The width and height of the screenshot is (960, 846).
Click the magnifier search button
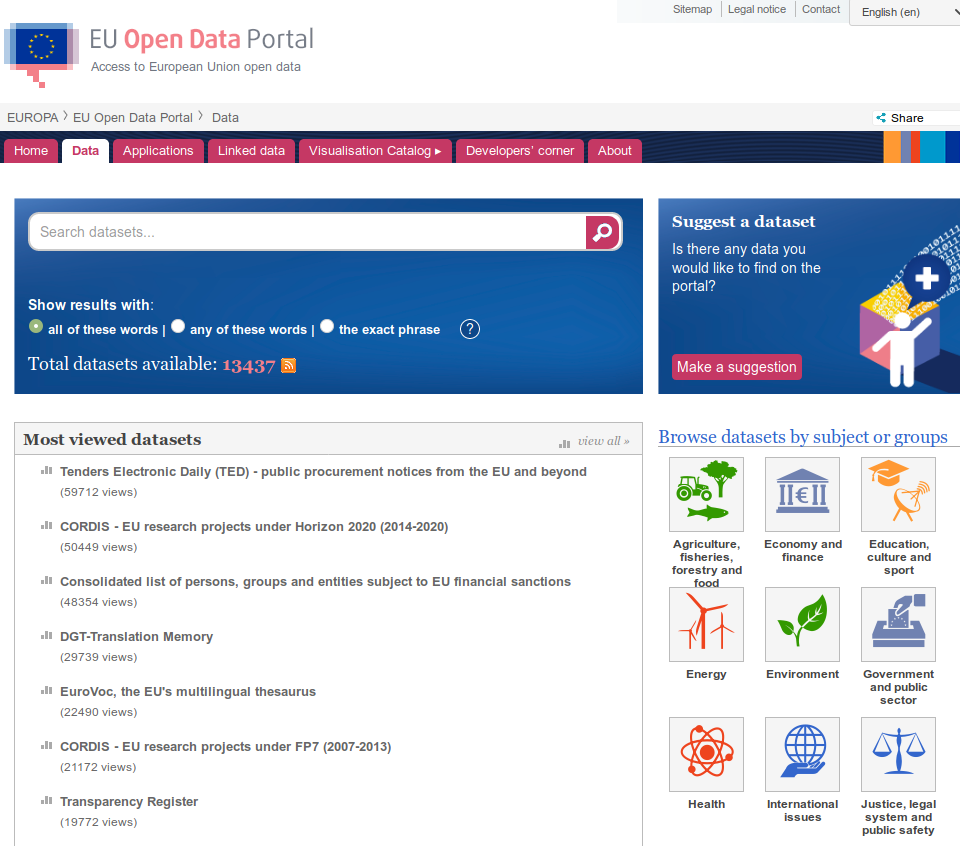(602, 232)
